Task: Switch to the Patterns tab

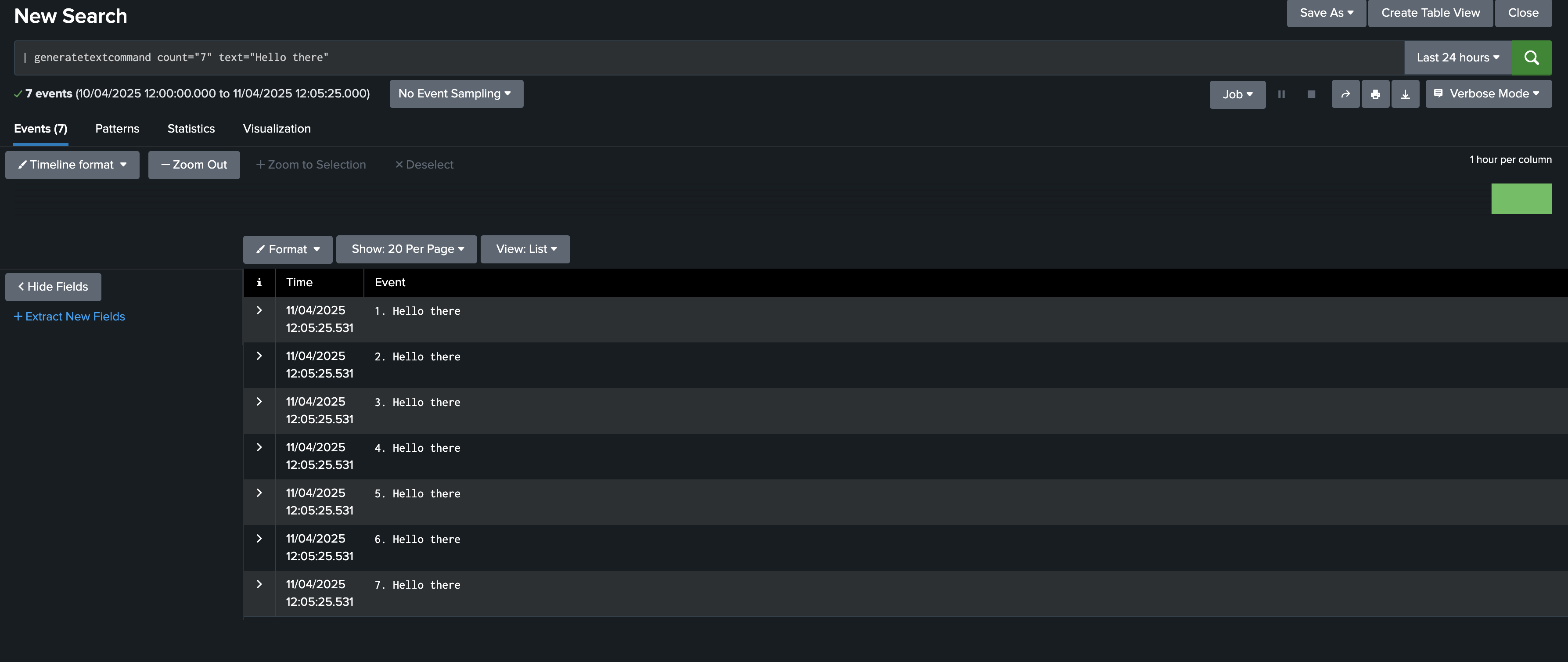Action: point(117,129)
